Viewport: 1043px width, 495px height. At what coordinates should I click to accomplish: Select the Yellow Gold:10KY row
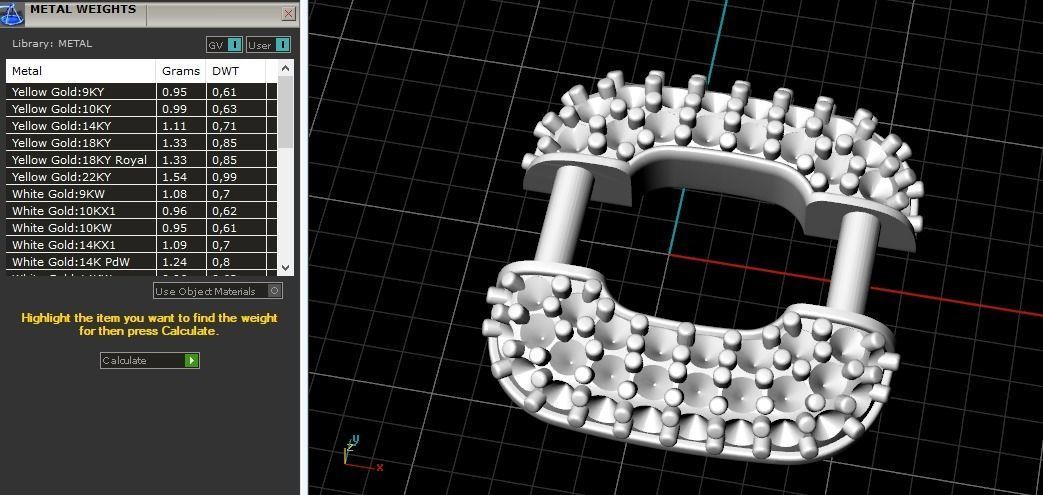[x=141, y=108]
